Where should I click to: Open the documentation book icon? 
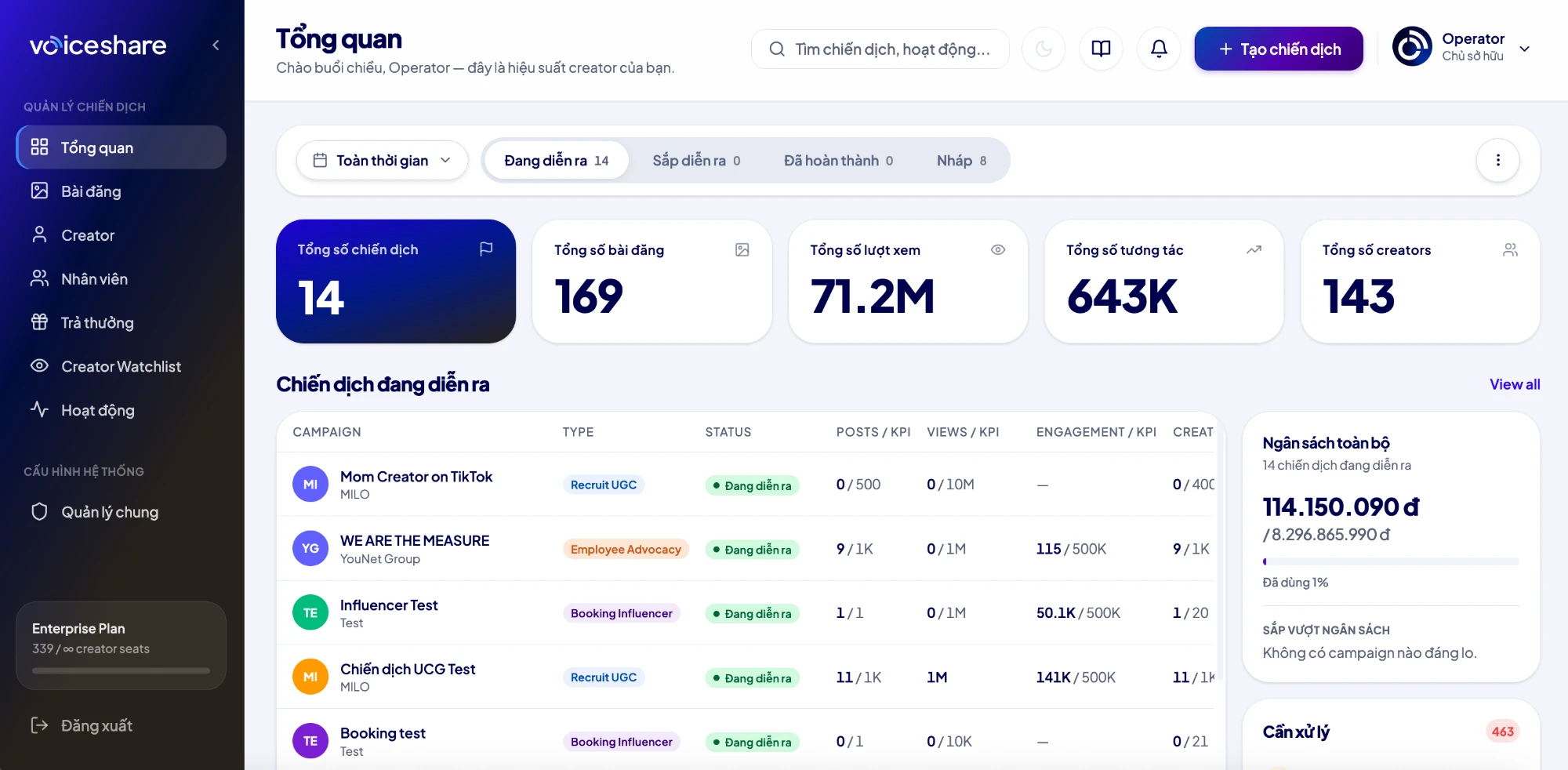coord(1101,49)
